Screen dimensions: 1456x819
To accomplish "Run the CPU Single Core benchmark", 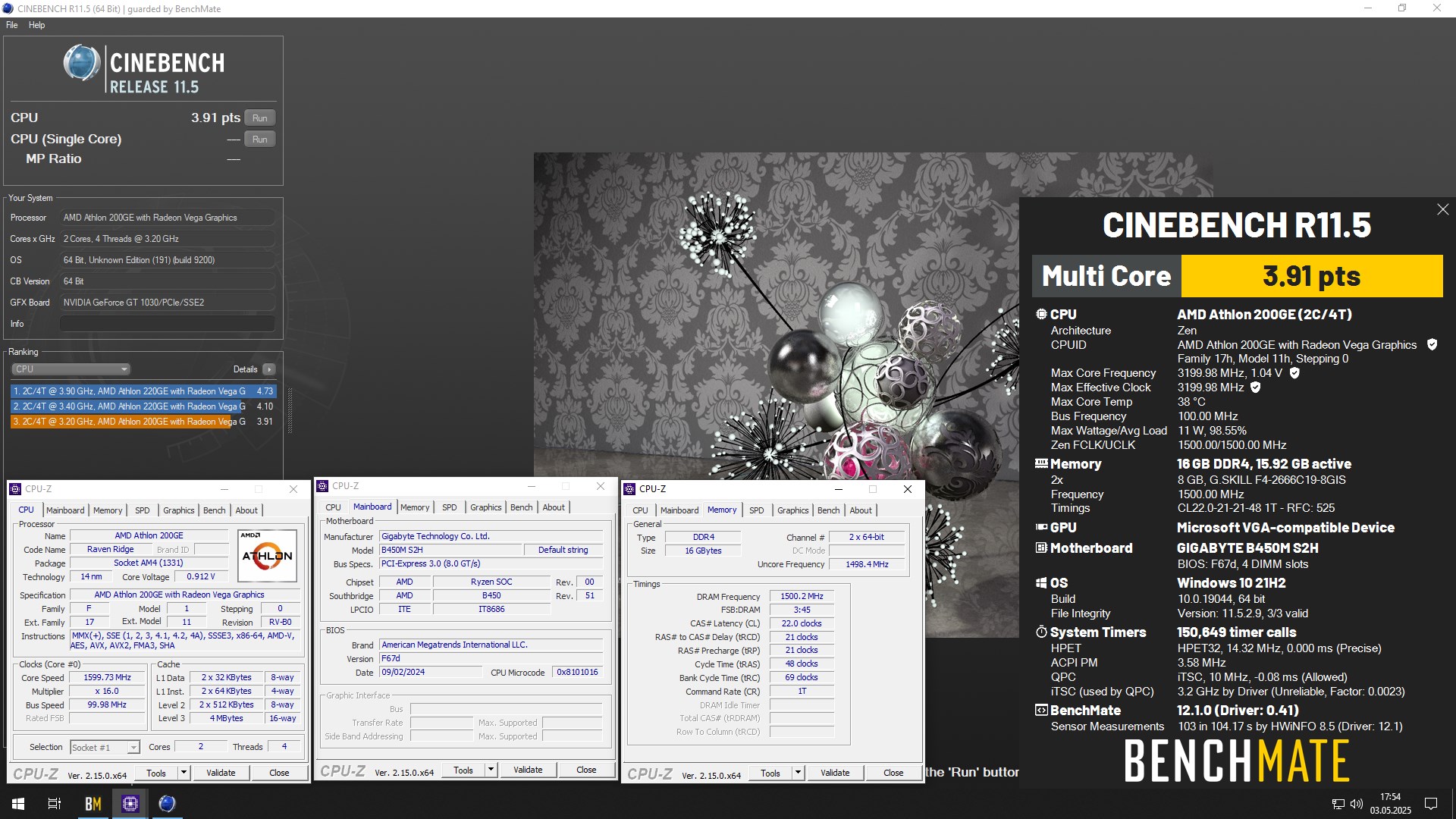I will [x=260, y=140].
